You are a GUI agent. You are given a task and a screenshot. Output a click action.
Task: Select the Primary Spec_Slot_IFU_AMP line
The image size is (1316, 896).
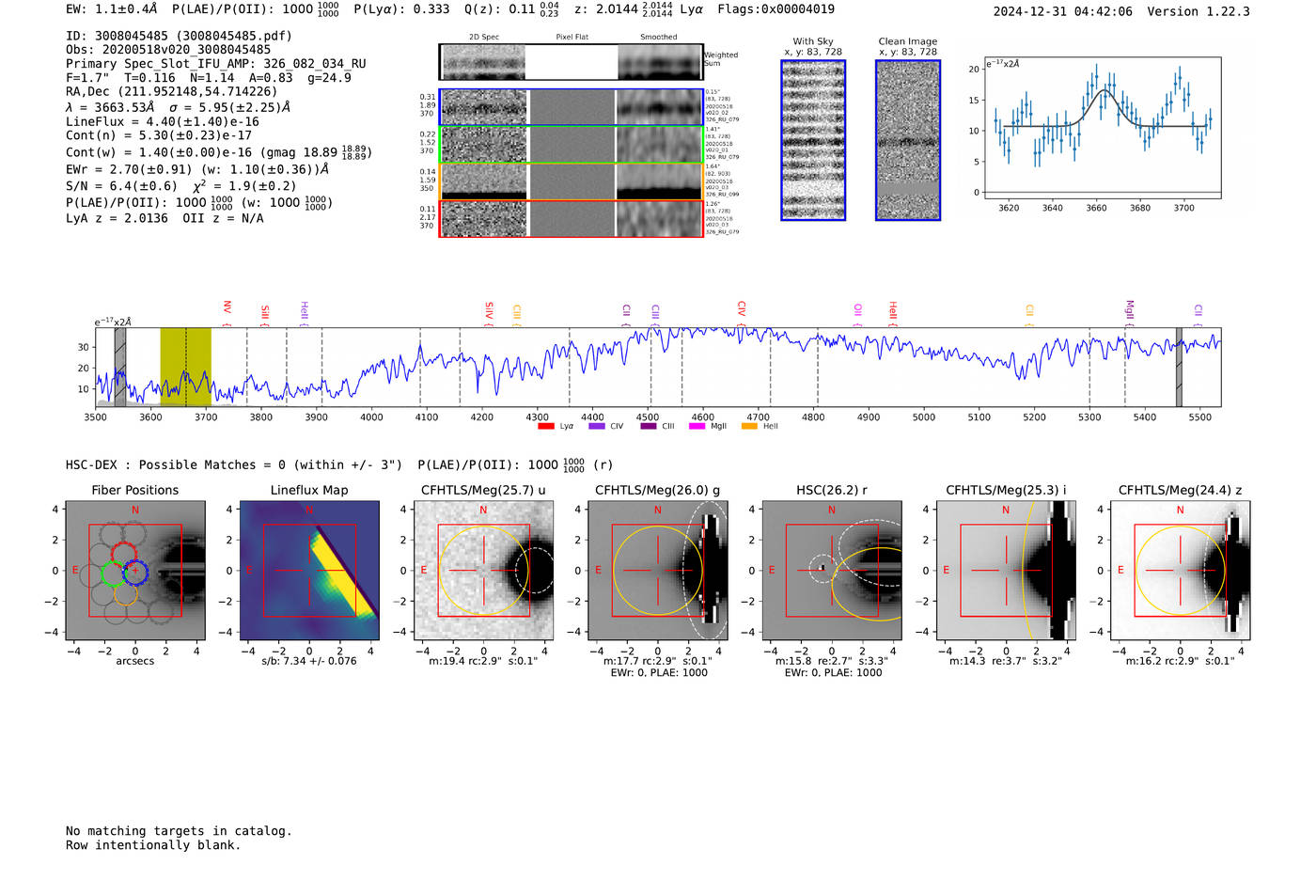(216, 64)
